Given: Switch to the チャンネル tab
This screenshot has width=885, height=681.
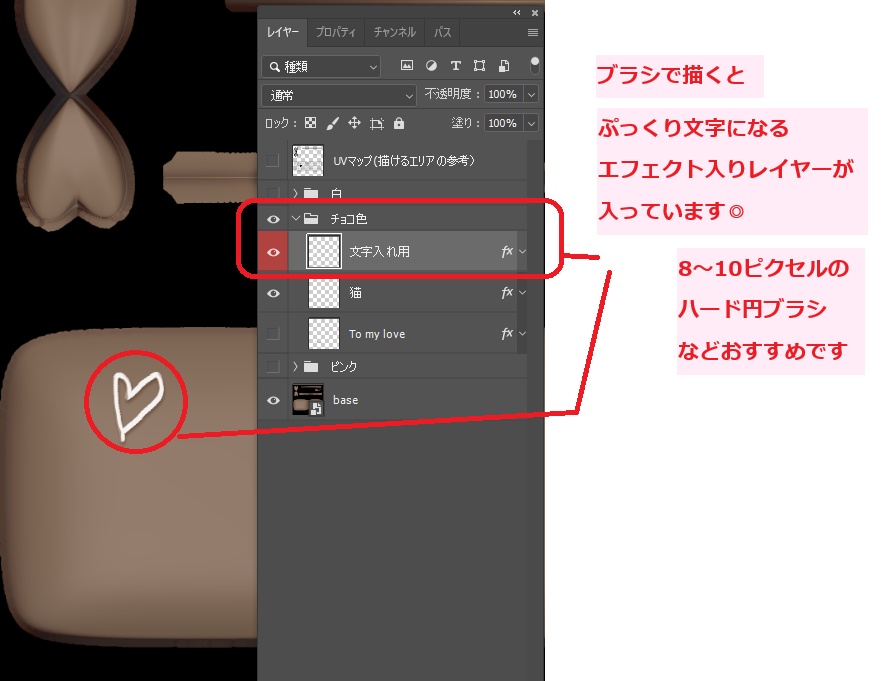Looking at the screenshot, I should (x=395, y=32).
